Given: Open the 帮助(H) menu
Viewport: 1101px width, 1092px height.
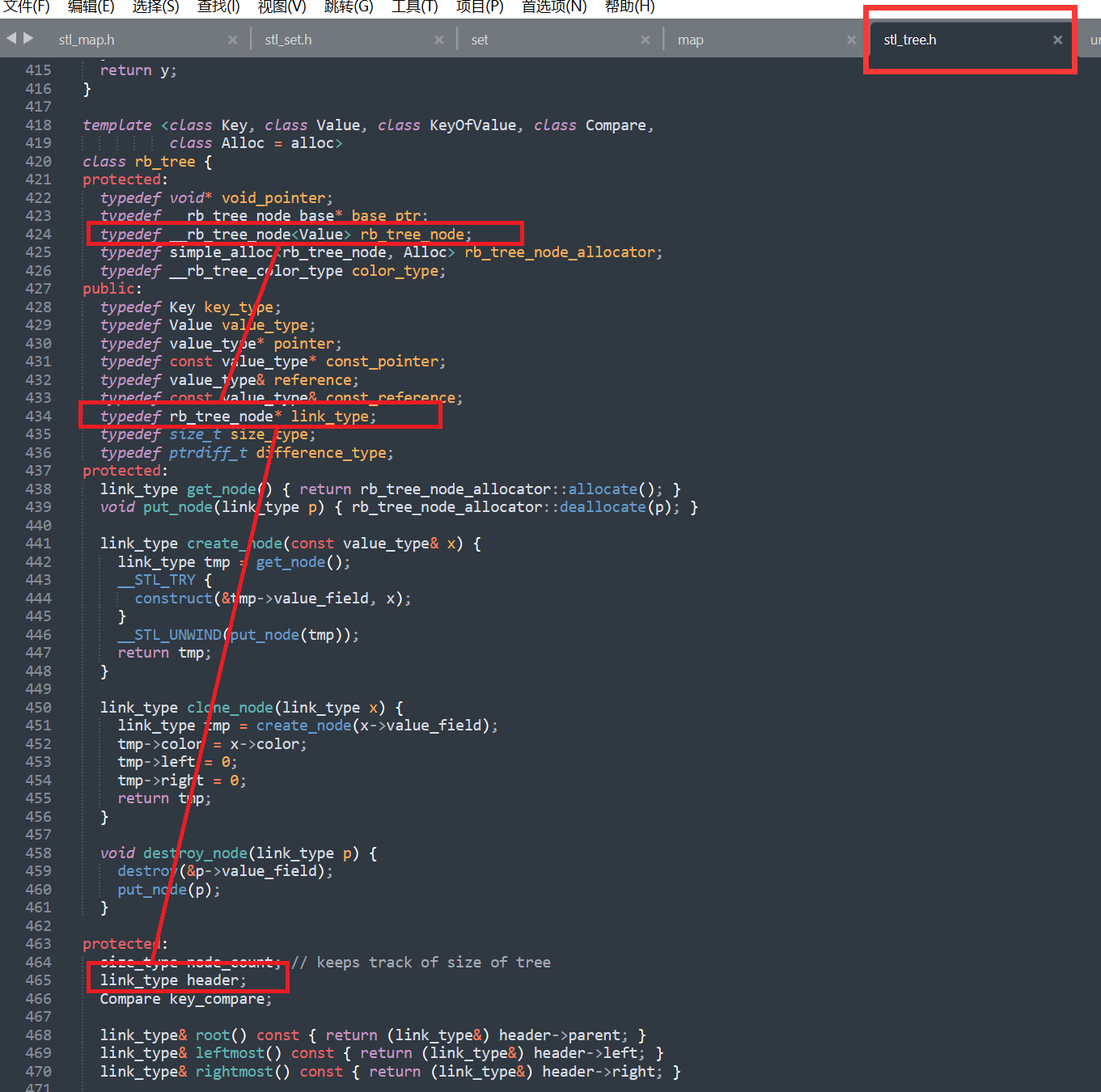Looking at the screenshot, I should click(629, 6).
